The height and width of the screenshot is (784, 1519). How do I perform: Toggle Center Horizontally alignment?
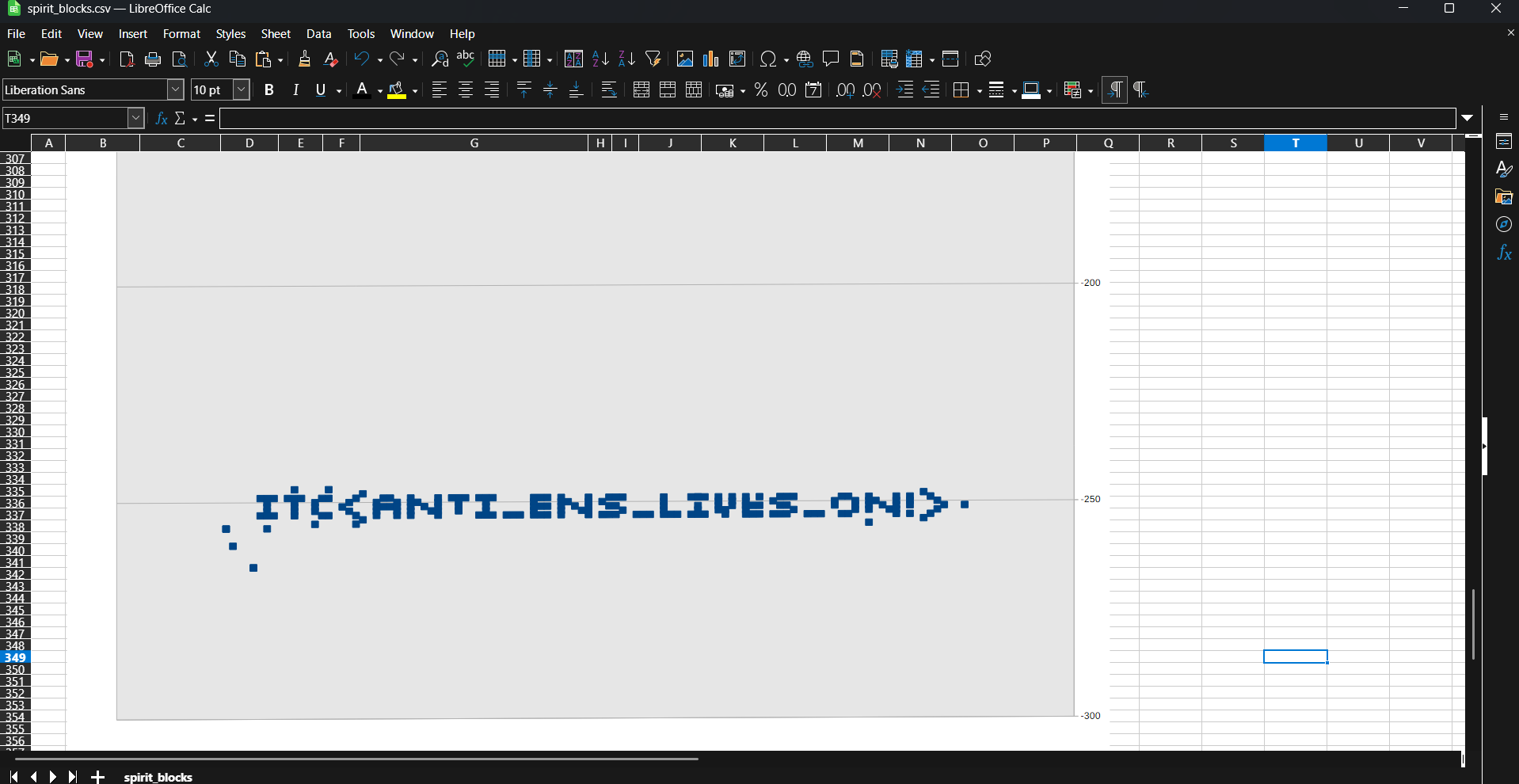[x=466, y=89]
